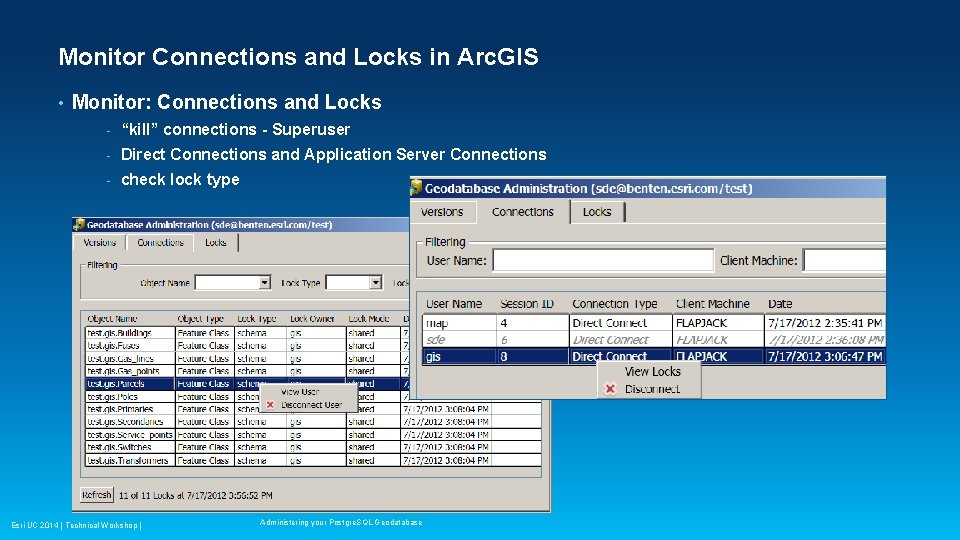Click the Refresh button in the locks window
Screen dimensions: 960x540
tap(97, 495)
